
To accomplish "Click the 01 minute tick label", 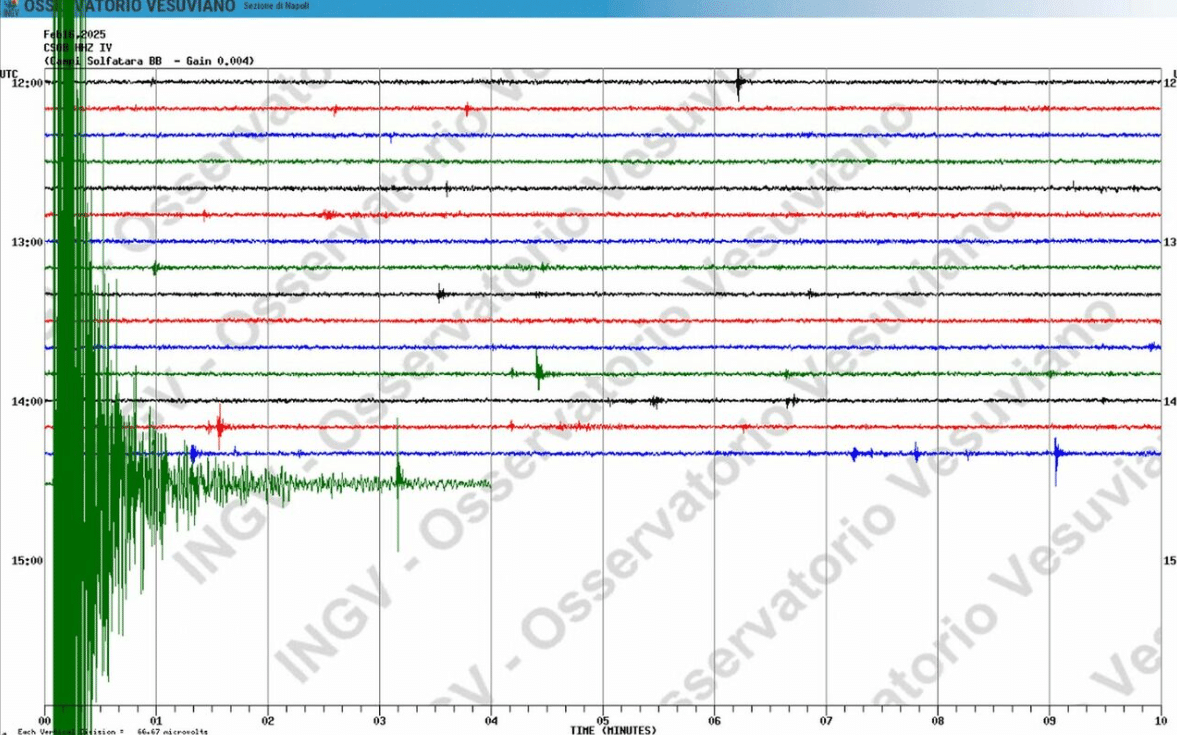I will 156,720.
